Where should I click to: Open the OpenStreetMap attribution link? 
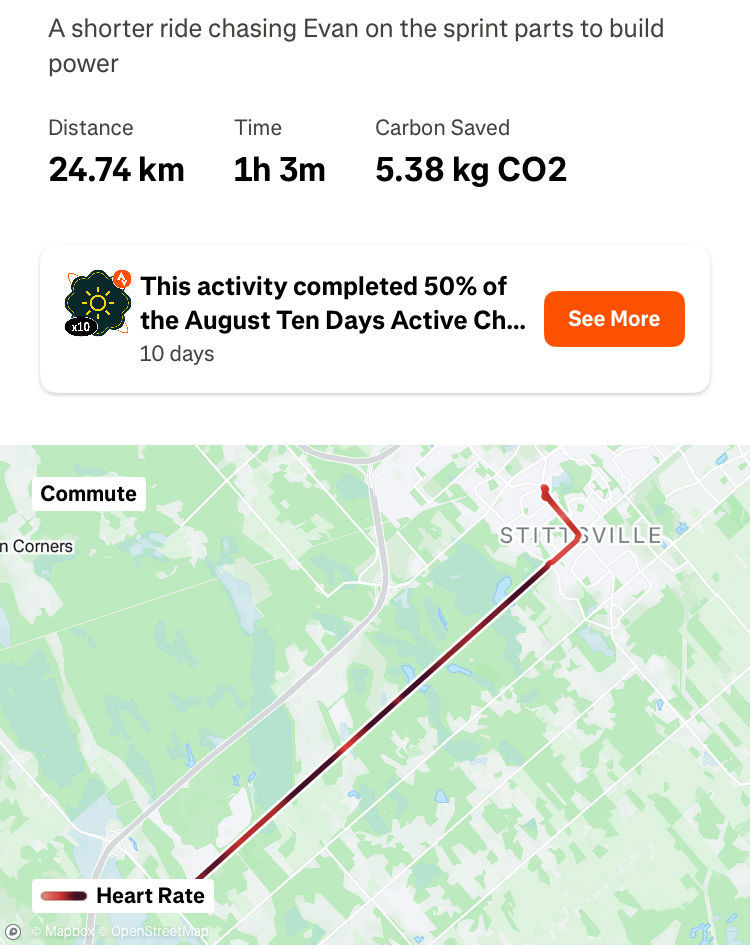point(153,931)
